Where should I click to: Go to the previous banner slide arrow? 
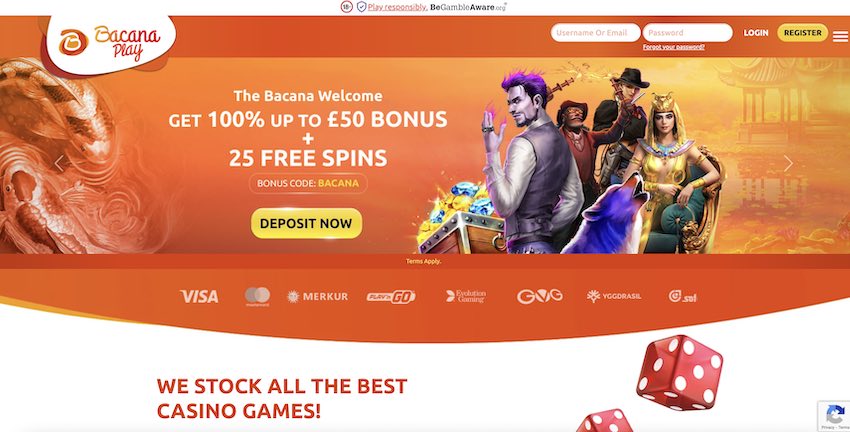click(x=59, y=163)
